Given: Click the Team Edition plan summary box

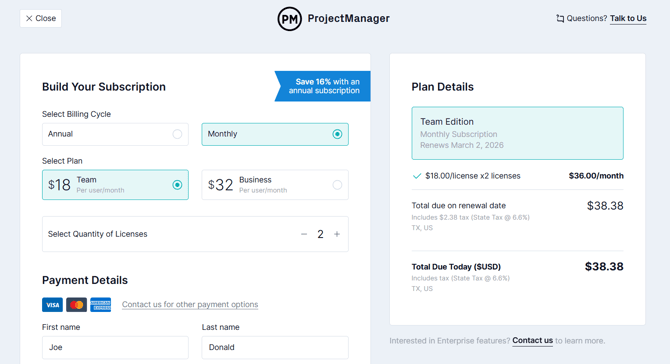Looking at the screenshot, I should pyautogui.click(x=517, y=133).
